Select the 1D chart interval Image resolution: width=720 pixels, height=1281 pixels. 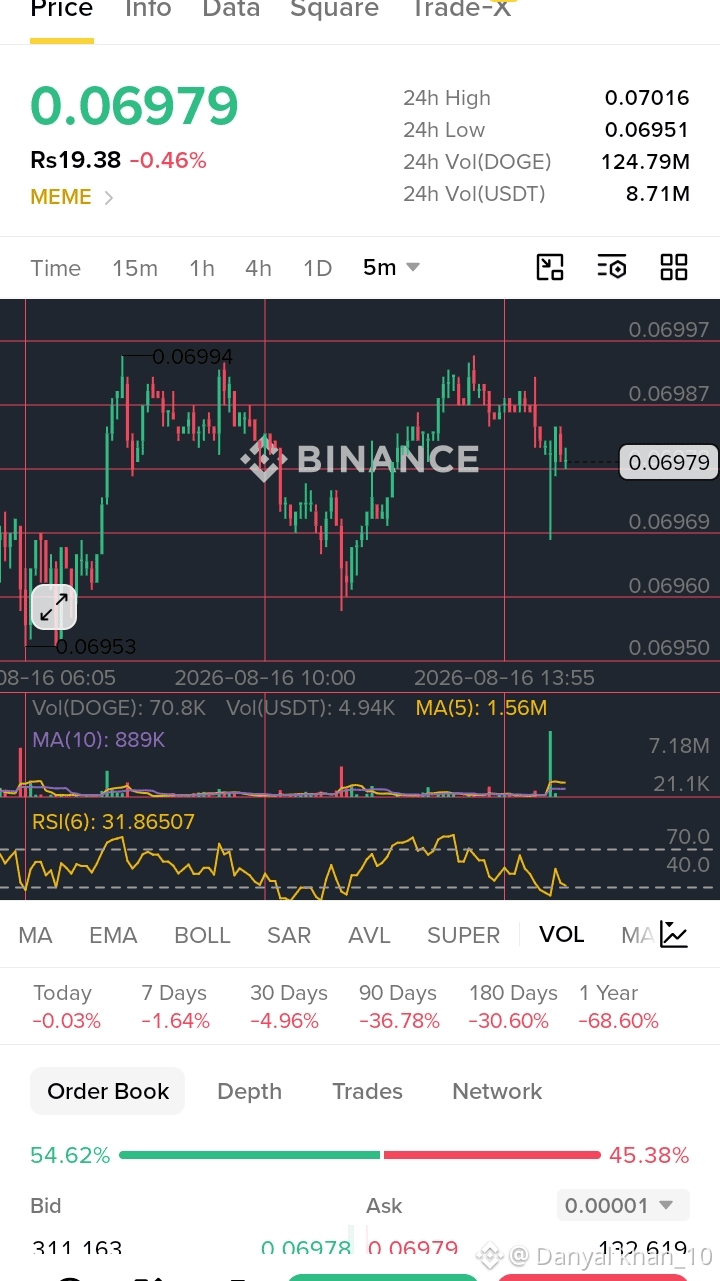pyautogui.click(x=317, y=268)
